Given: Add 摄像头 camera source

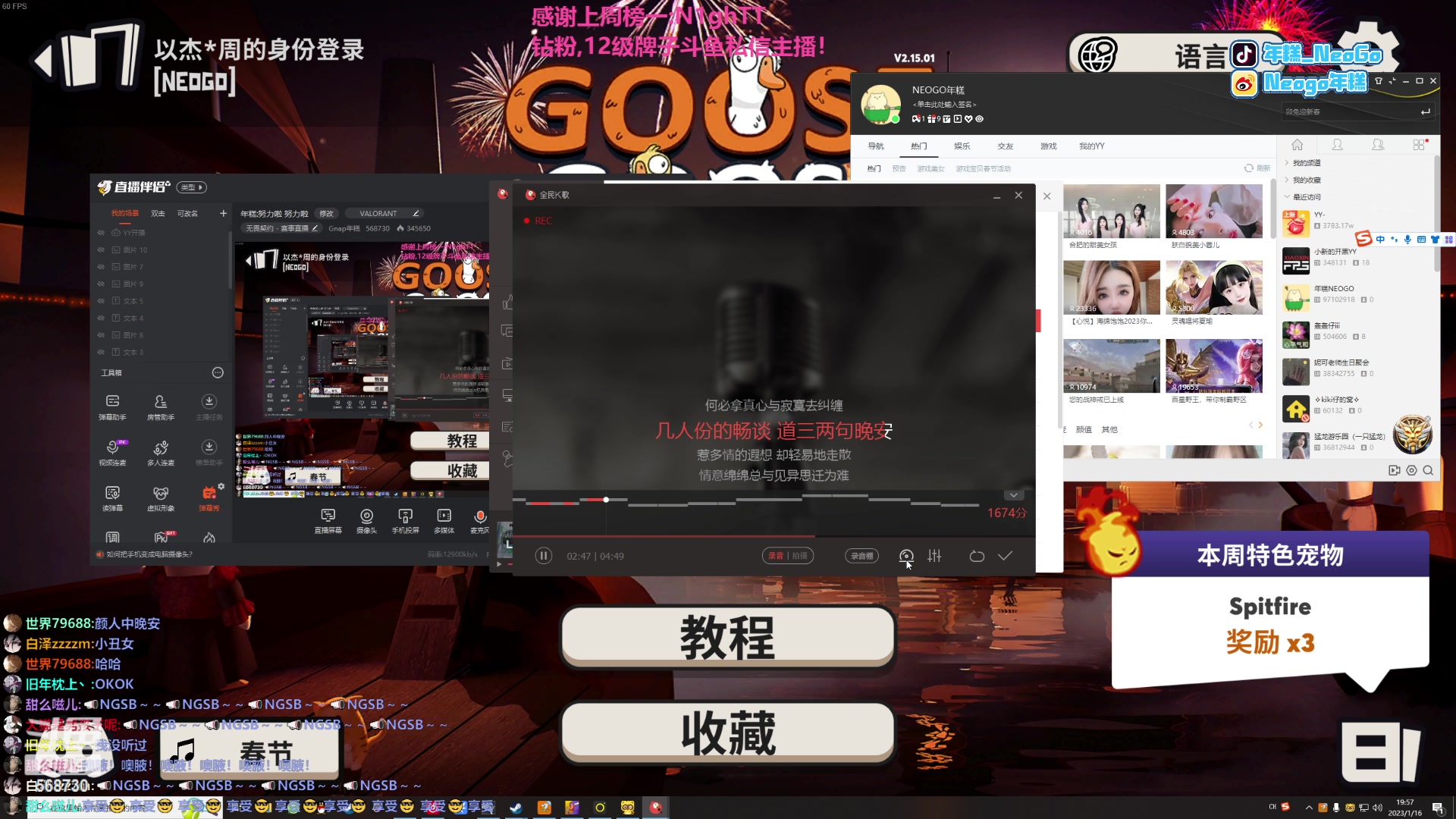Looking at the screenshot, I should click(x=366, y=522).
